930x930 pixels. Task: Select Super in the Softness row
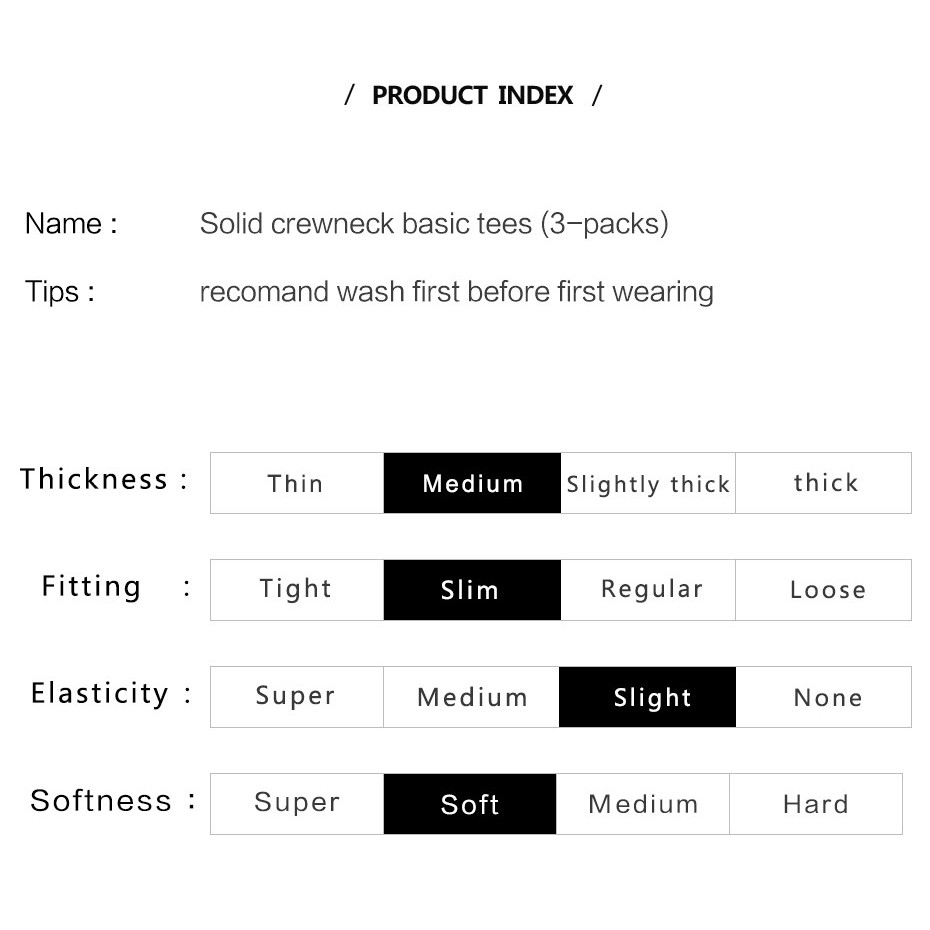296,803
